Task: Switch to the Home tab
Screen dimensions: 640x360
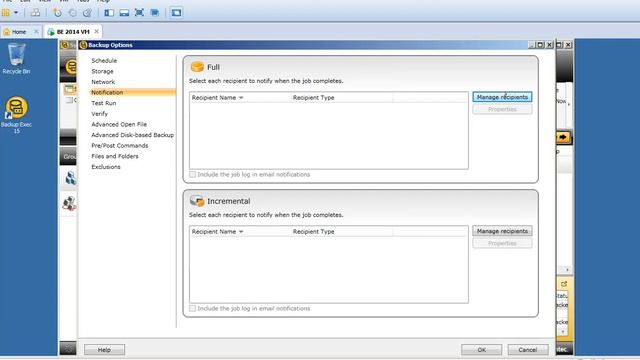Action: [18, 32]
